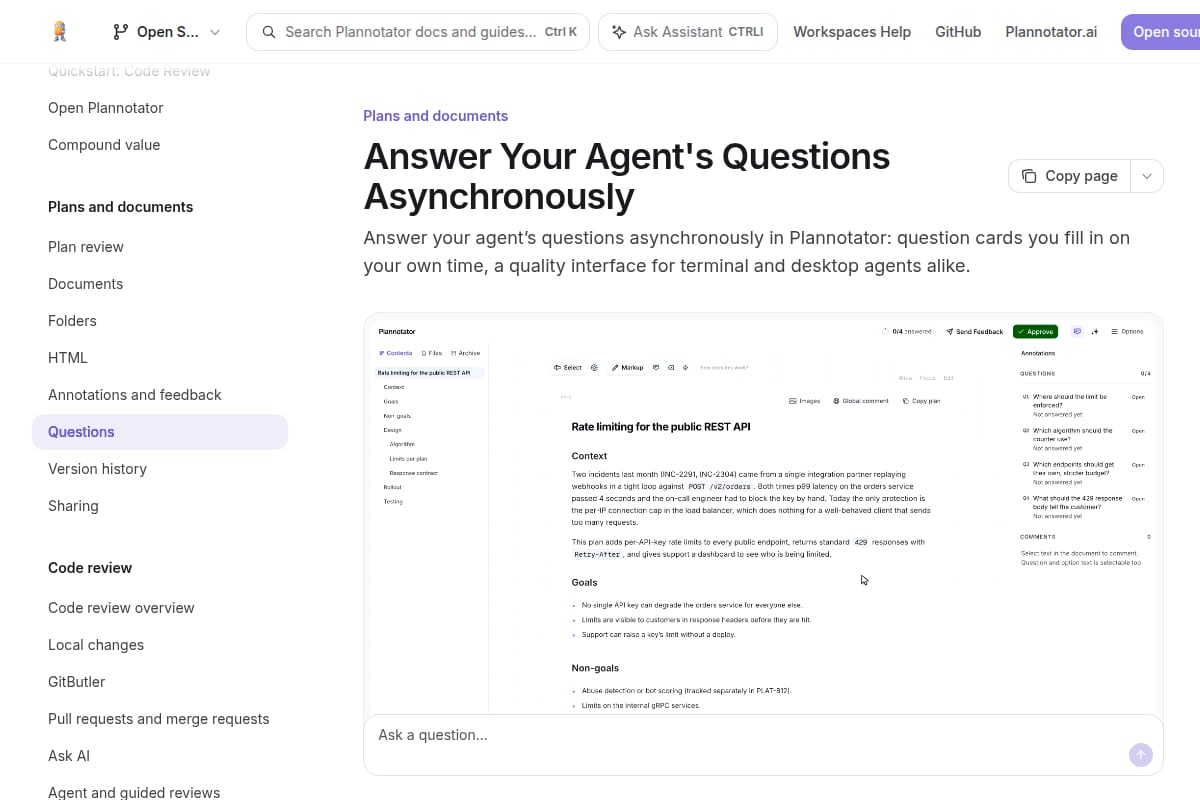
Task: Click the Plannotator mascot logo
Action: [x=60, y=31]
